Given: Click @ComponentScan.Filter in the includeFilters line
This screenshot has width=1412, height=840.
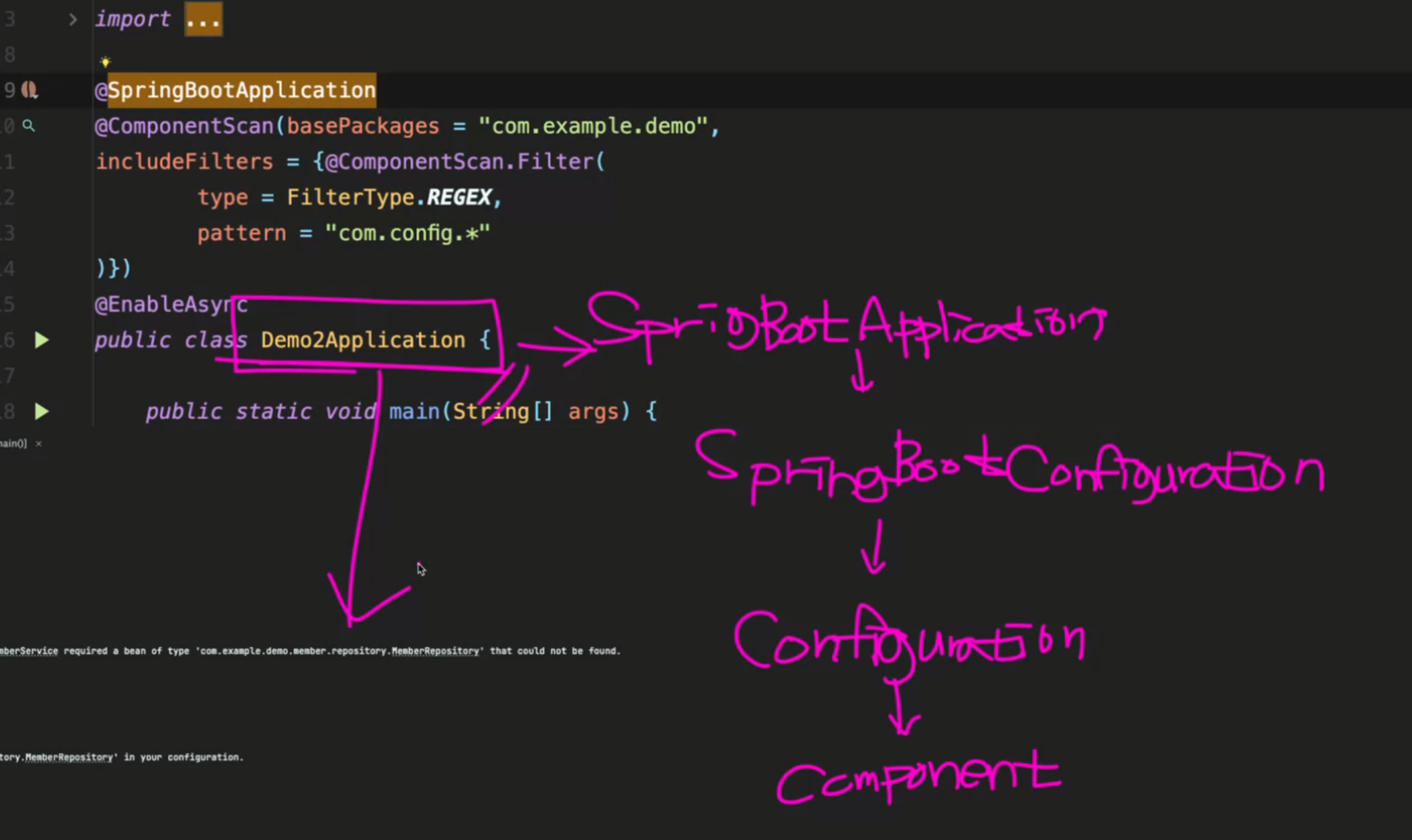Looking at the screenshot, I should [458, 162].
